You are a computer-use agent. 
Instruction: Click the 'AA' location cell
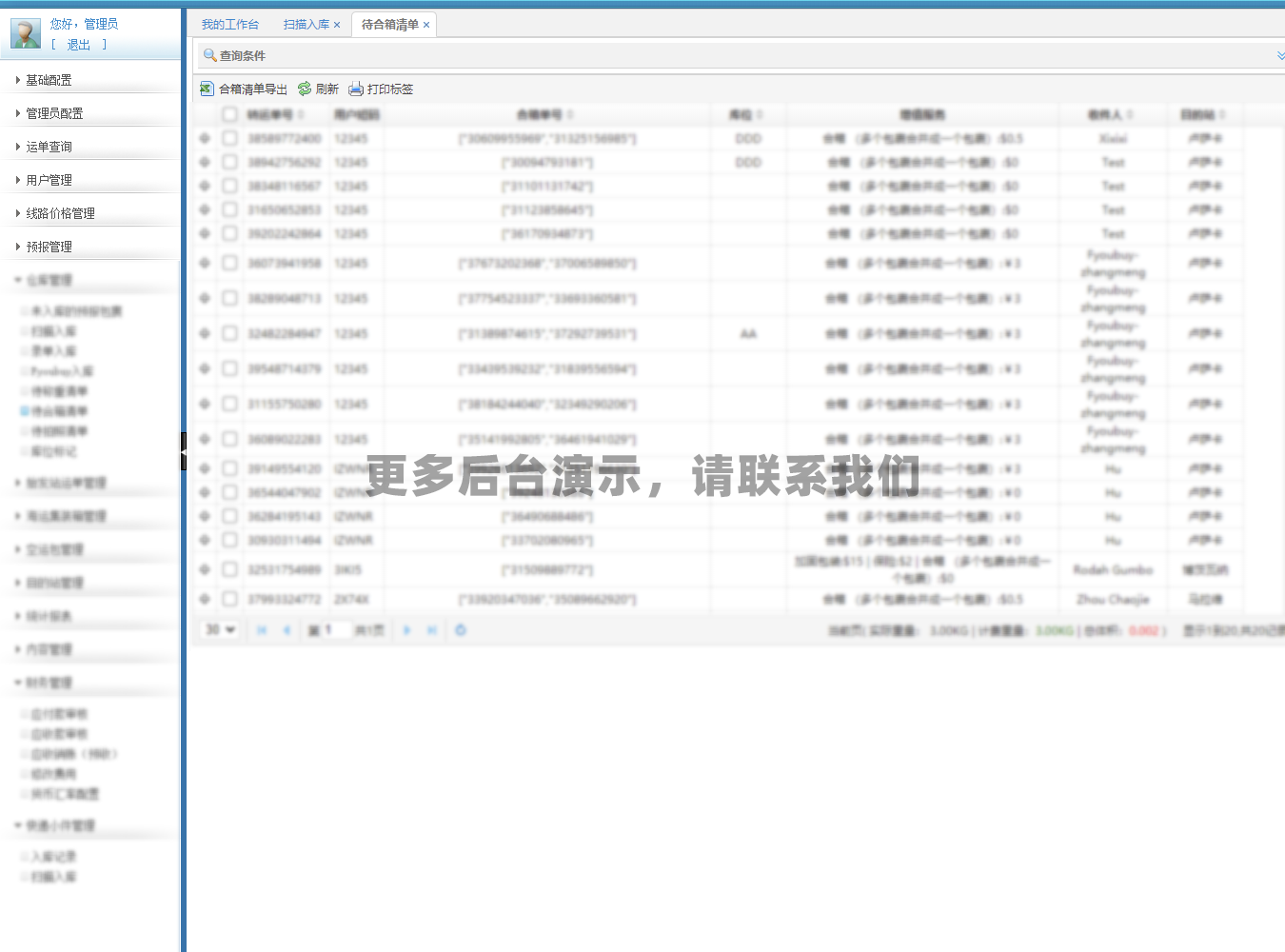click(748, 333)
